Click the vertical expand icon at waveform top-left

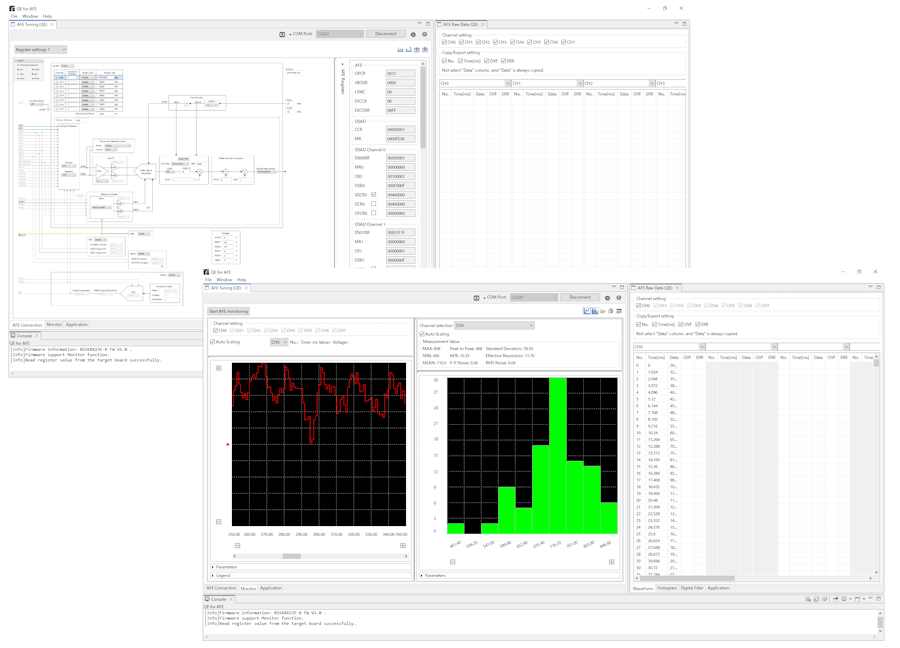[219, 368]
